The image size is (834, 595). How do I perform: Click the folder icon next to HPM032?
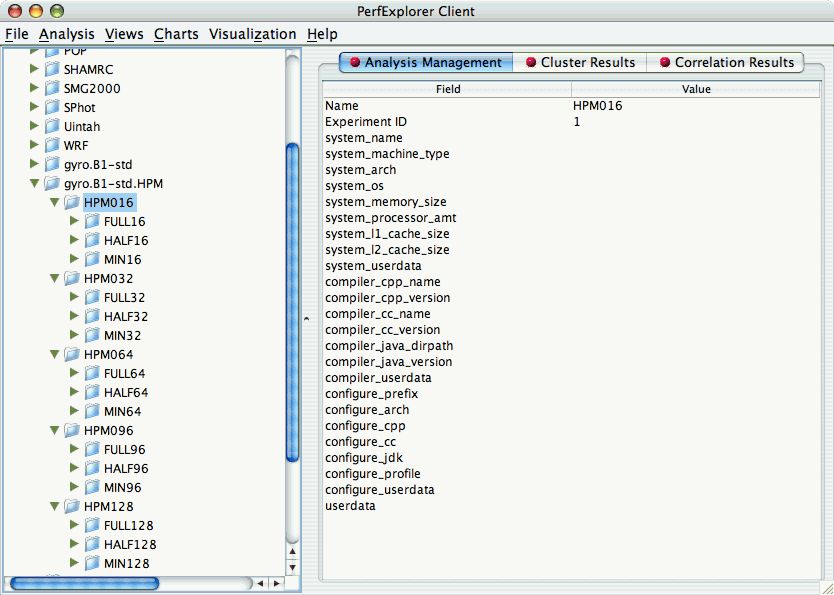[x=72, y=279]
